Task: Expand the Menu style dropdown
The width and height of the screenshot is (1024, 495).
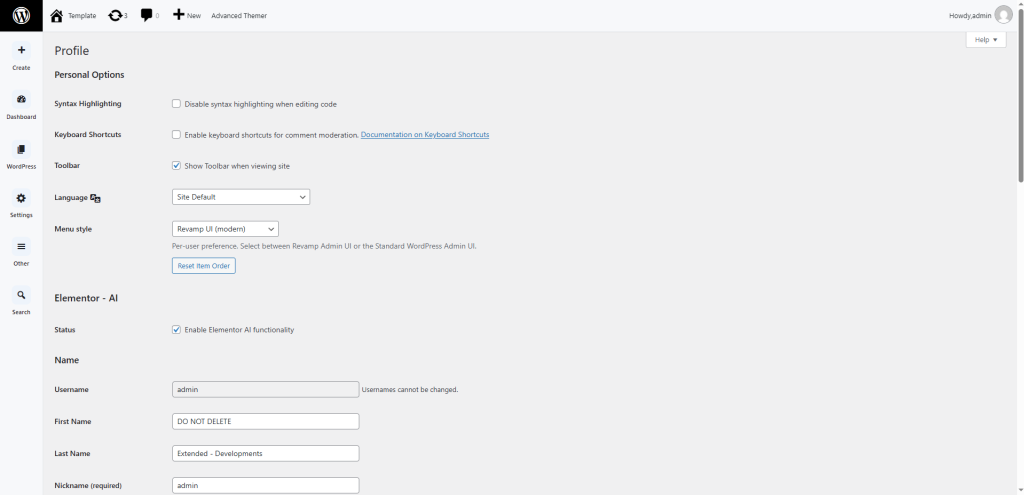Action: pos(225,229)
